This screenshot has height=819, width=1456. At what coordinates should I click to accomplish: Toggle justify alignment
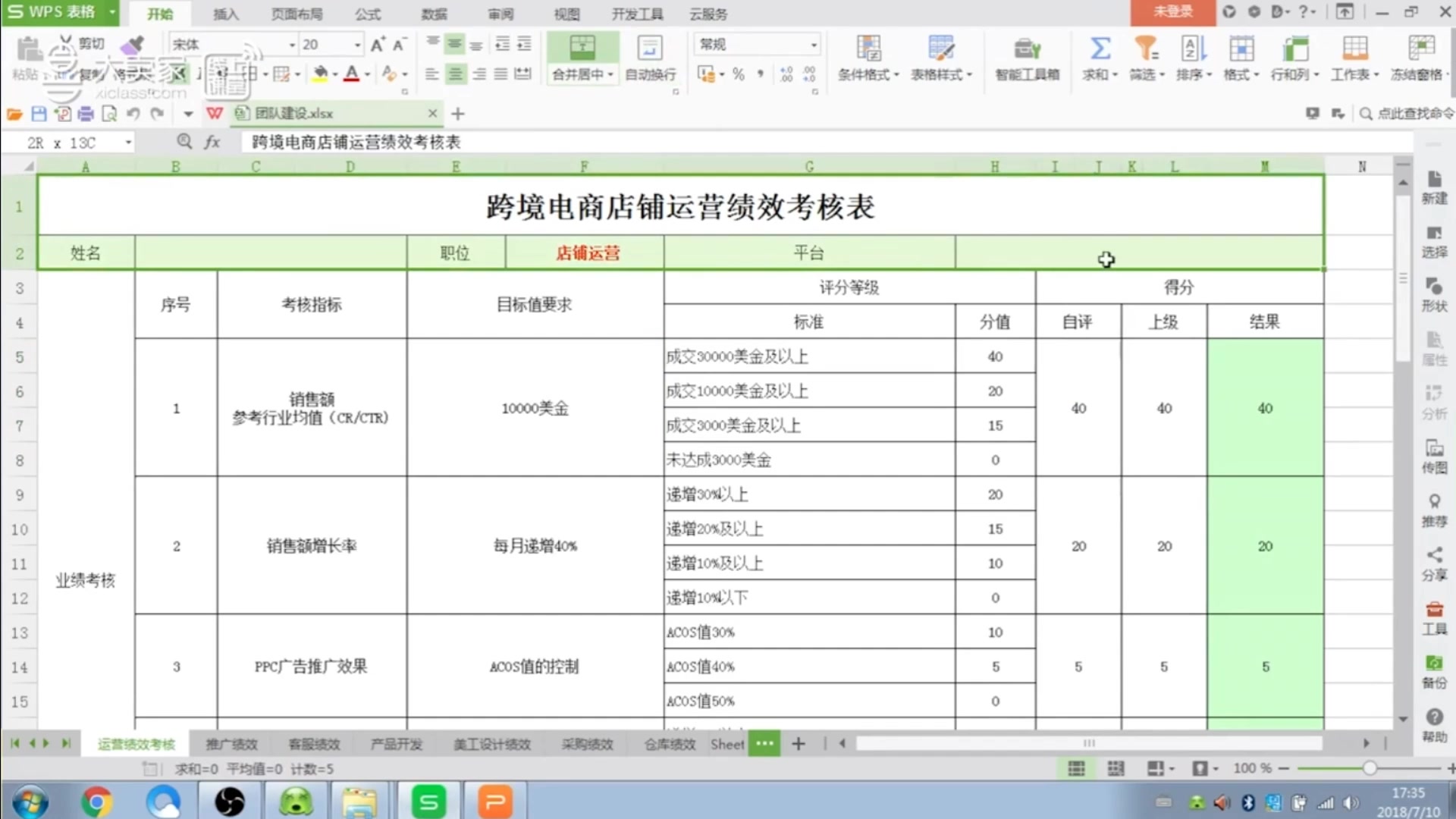(x=501, y=74)
